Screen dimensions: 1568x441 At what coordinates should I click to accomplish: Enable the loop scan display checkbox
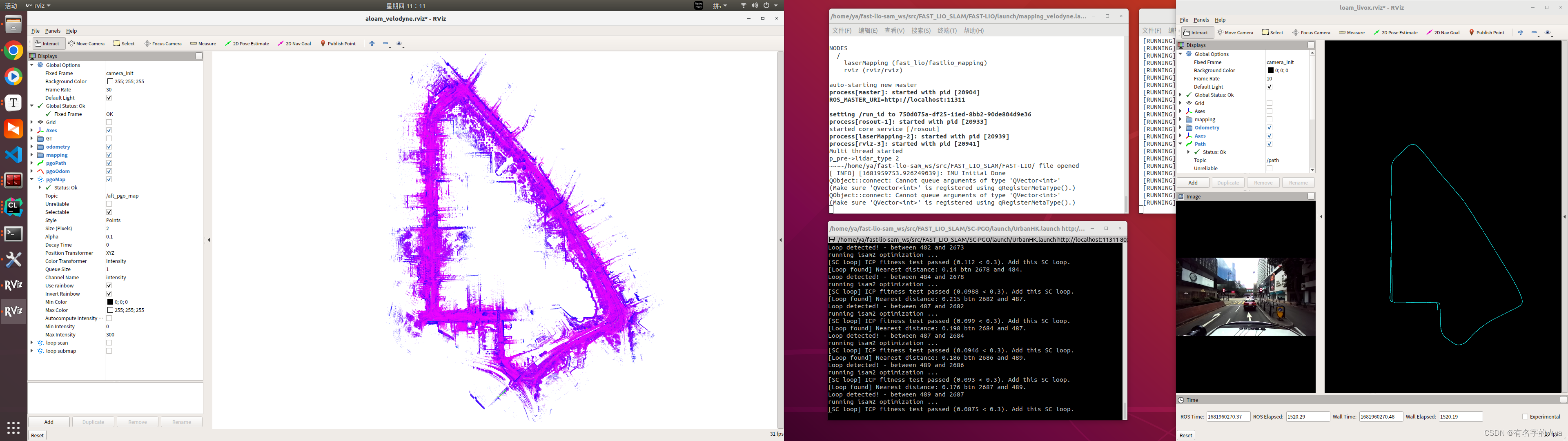[x=109, y=343]
